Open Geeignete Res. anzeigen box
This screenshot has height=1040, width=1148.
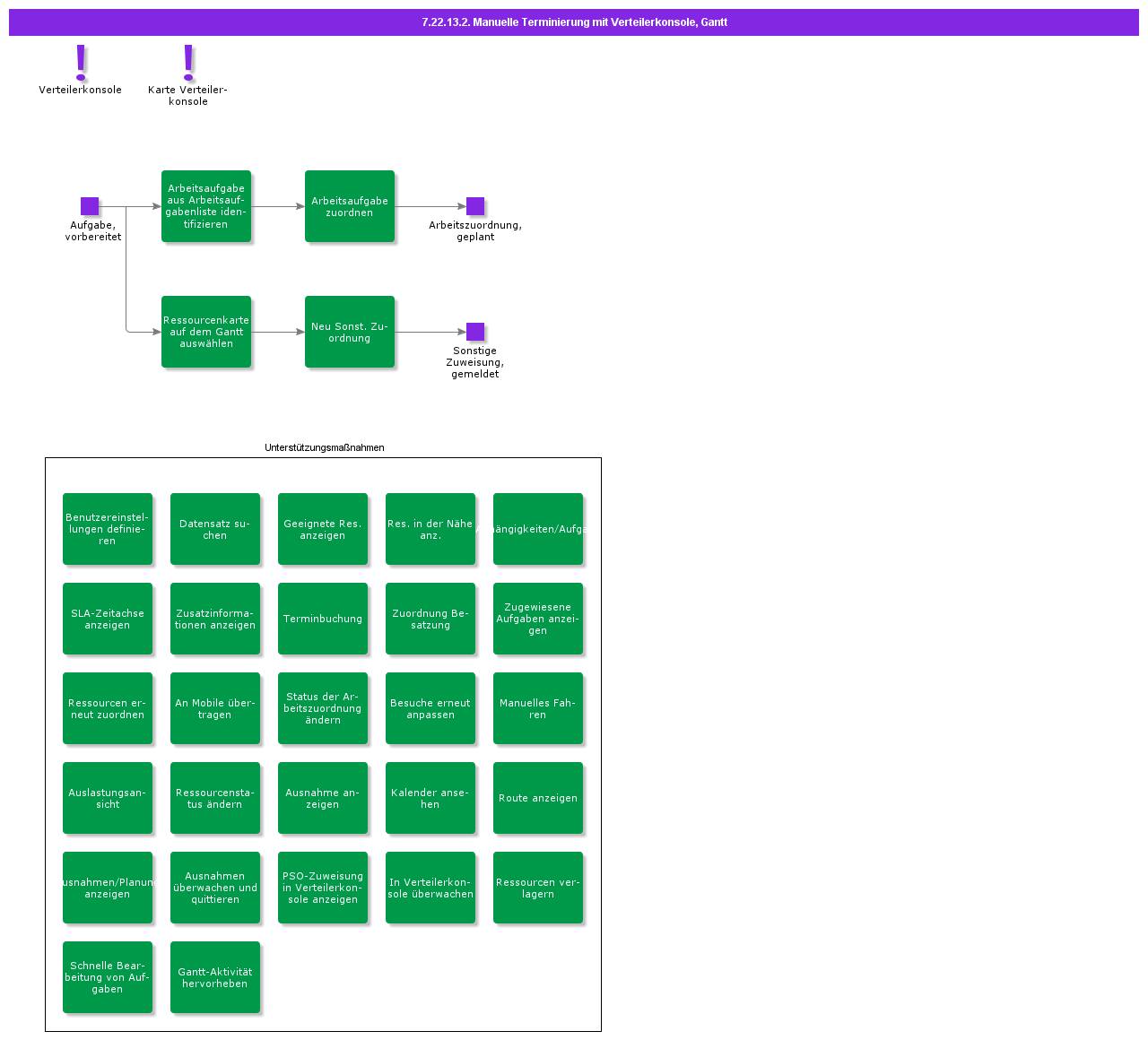pos(323,529)
